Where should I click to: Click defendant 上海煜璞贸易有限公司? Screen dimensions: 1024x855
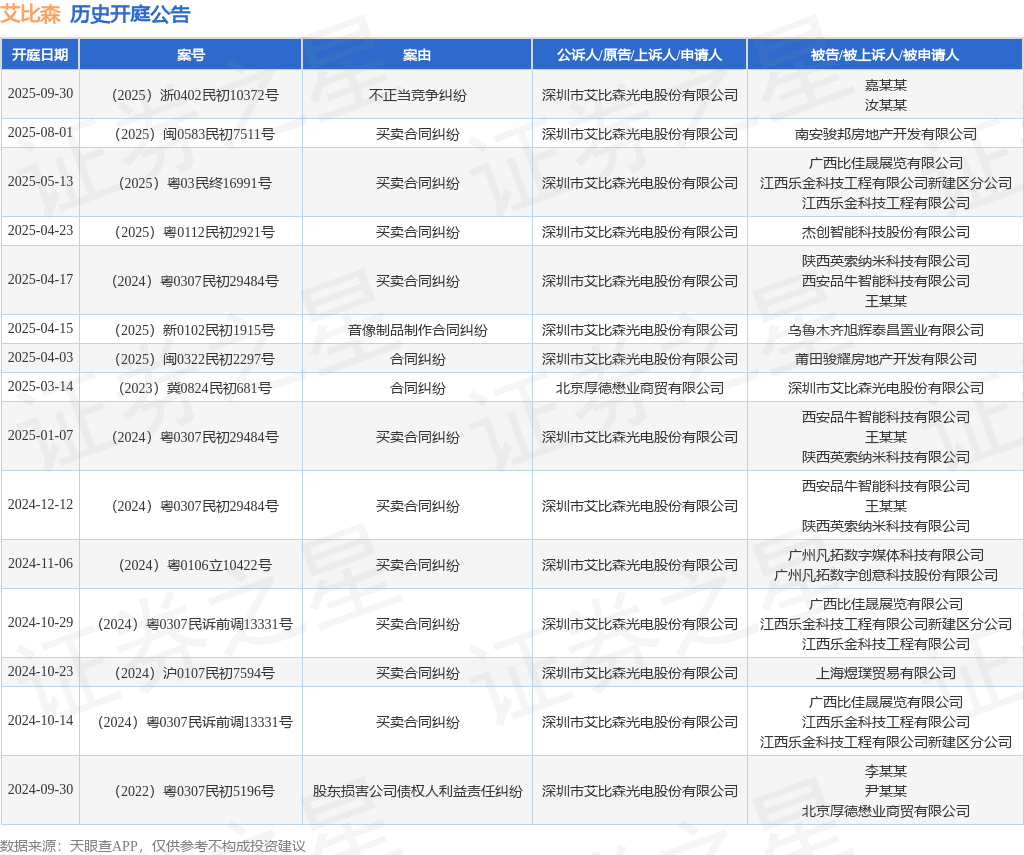(886, 673)
